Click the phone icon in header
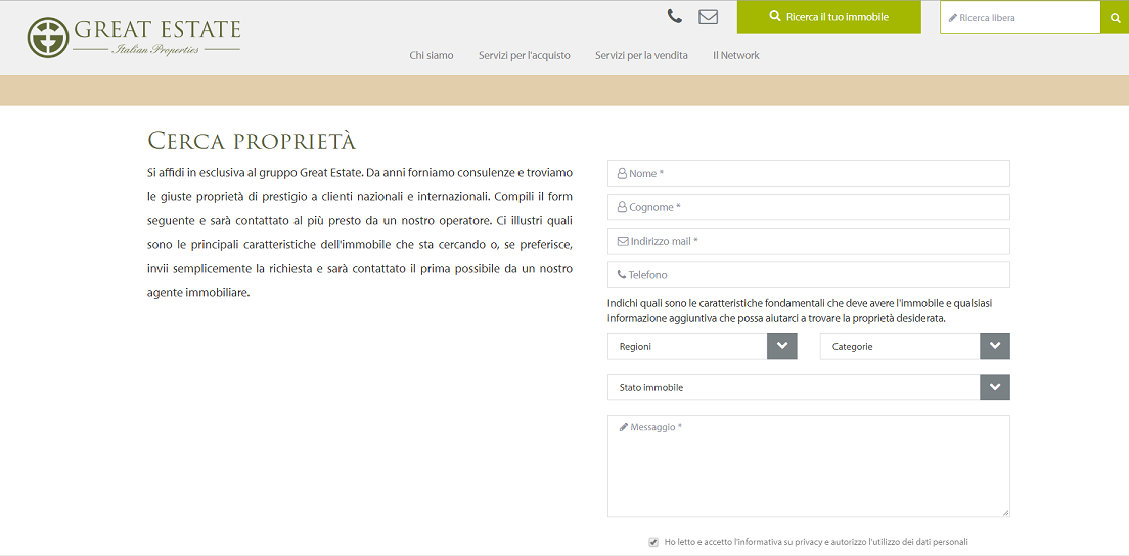This screenshot has width=1129, height=556. 675,16
